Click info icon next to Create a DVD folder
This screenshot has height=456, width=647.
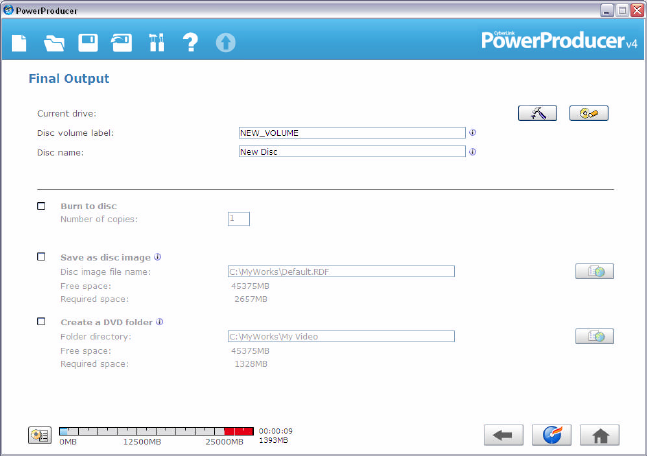160,321
